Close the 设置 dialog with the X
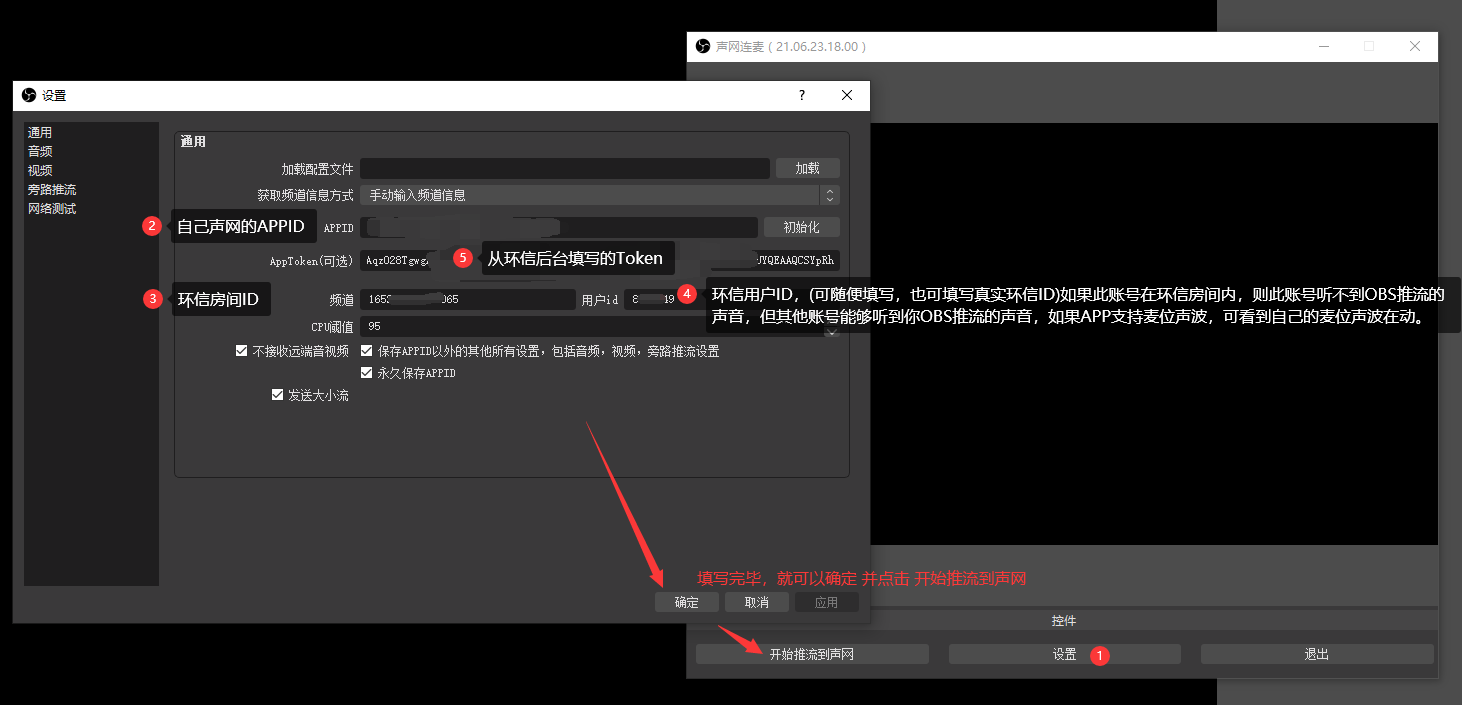Viewport: 1462px width, 705px height. tap(847, 96)
